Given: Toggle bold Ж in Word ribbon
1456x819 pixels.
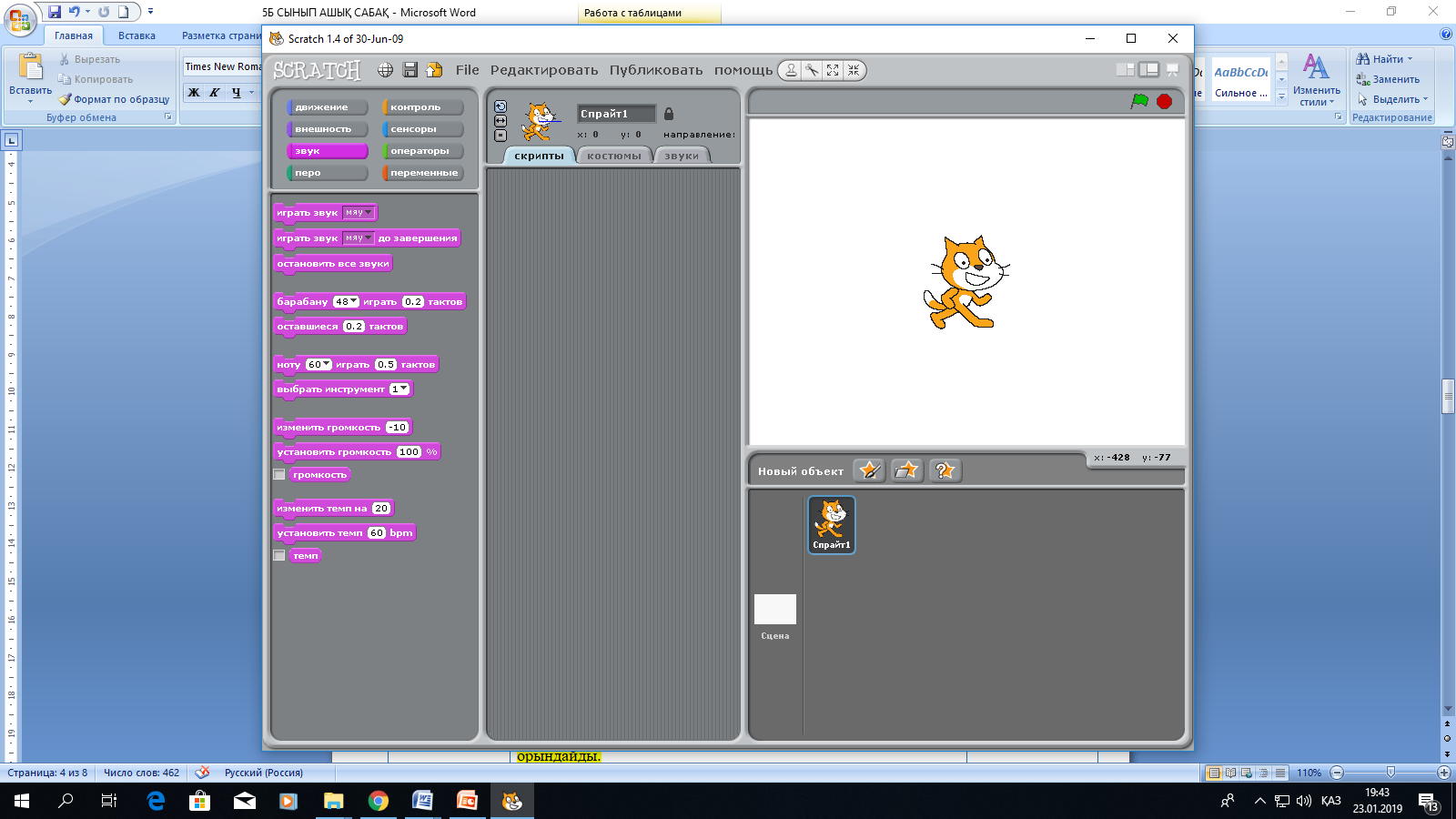Looking at the screenshot, I should pyautogui.click(x=194, y=92).
